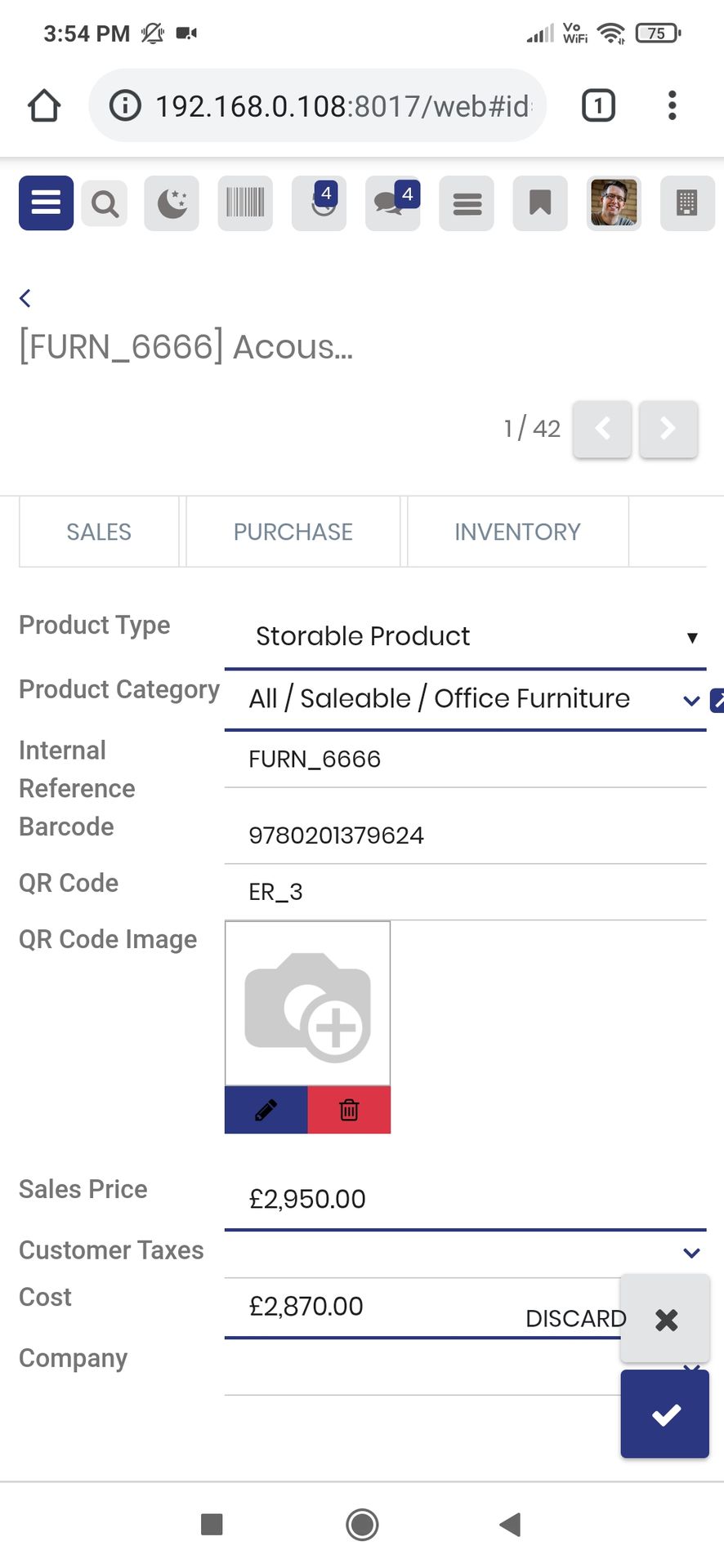Expand the Product Type dropdown

(x=465, y=636)
